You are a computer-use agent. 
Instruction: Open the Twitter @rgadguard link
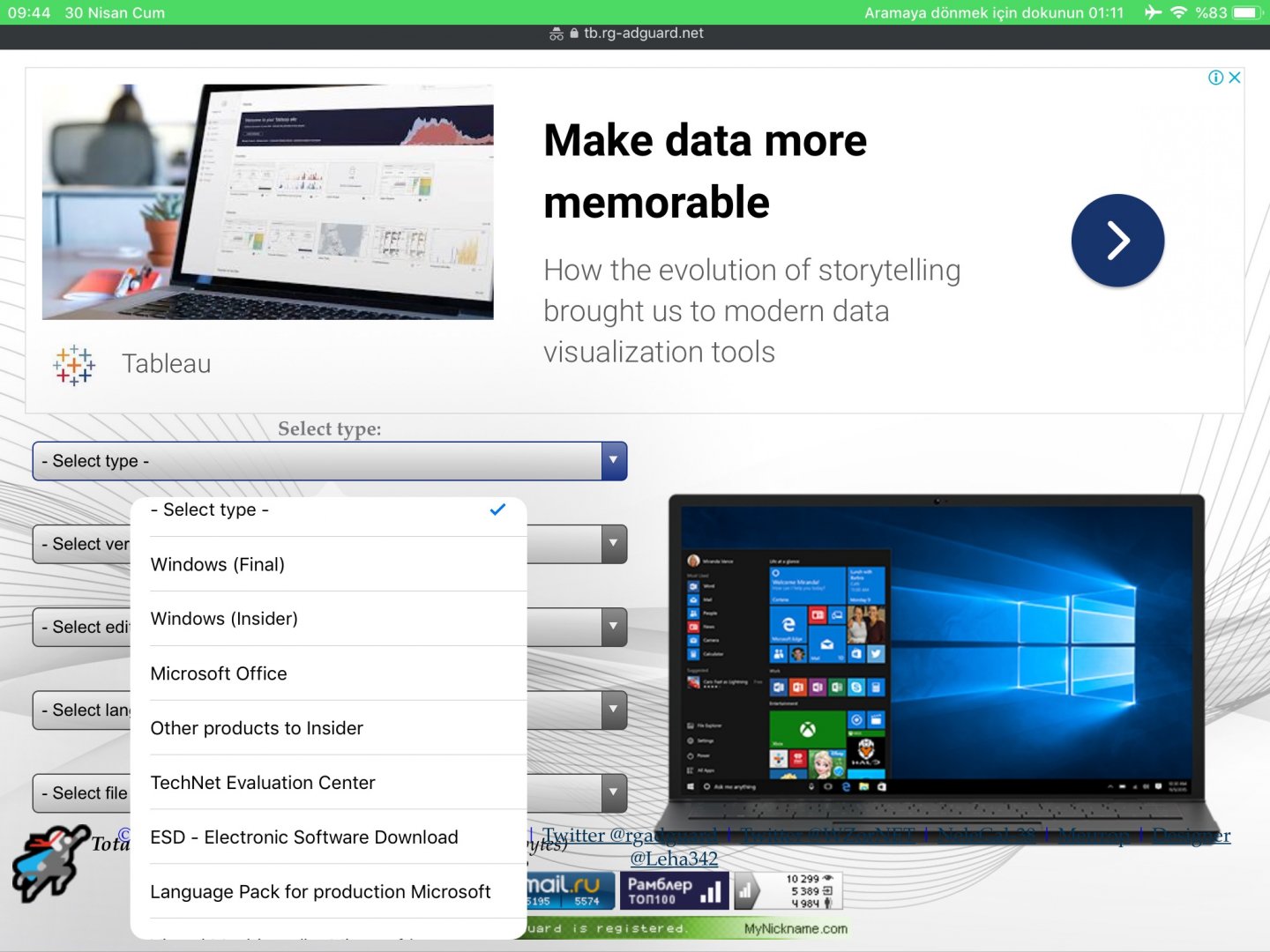[631, 836]
